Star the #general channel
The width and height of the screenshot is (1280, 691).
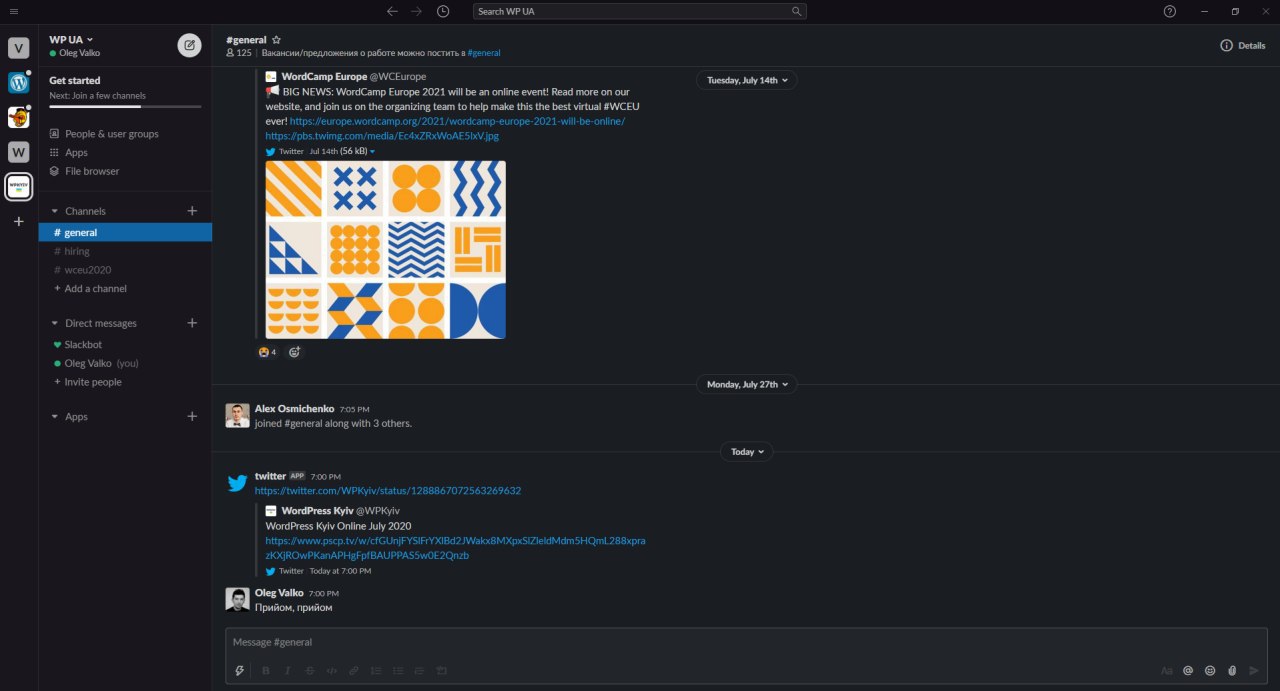(277, 40)
